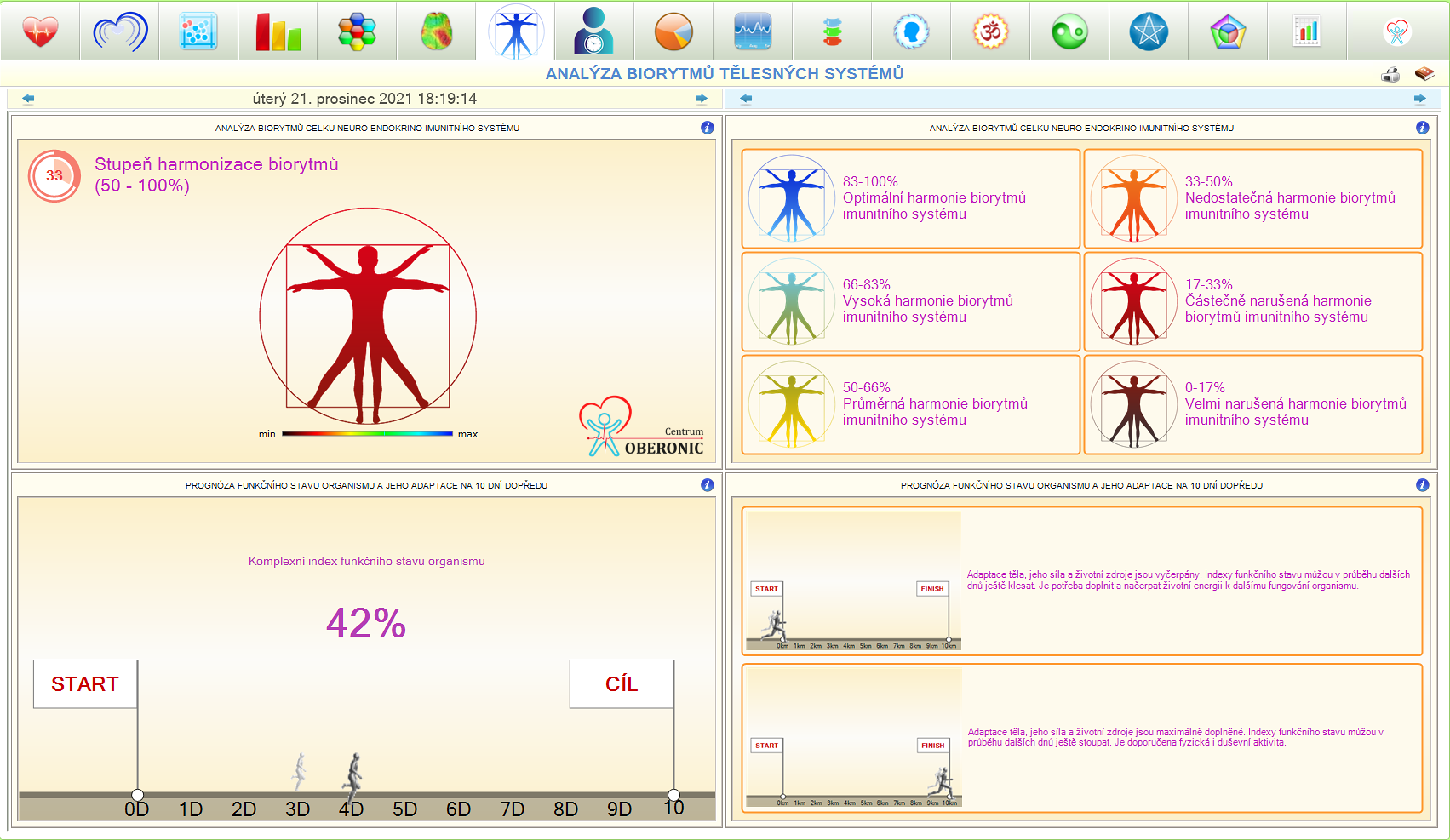The height and width of the screenshot is (840, 1450).
Task: Click the 4D marker on timeline
Action: [x=351, y=809]
